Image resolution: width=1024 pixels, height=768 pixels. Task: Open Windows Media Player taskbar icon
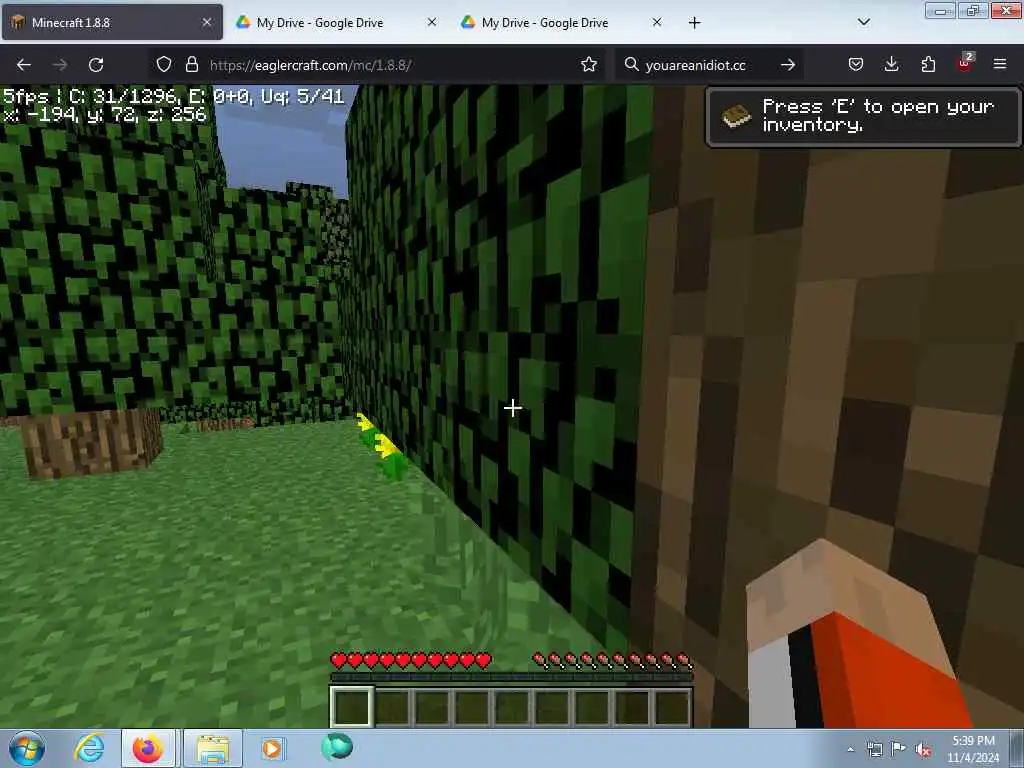[272, 748]
